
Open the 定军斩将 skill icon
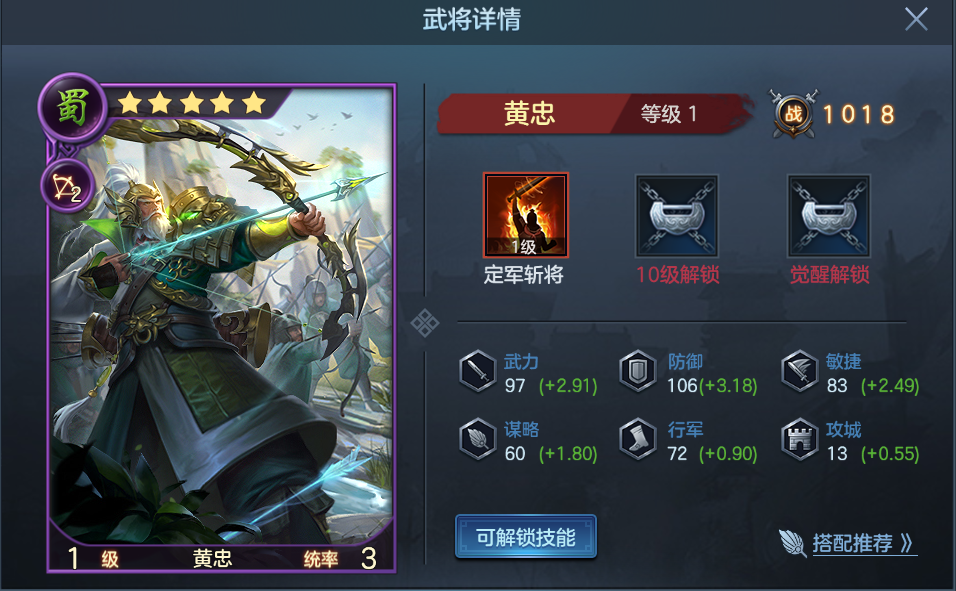coord(526,215)
